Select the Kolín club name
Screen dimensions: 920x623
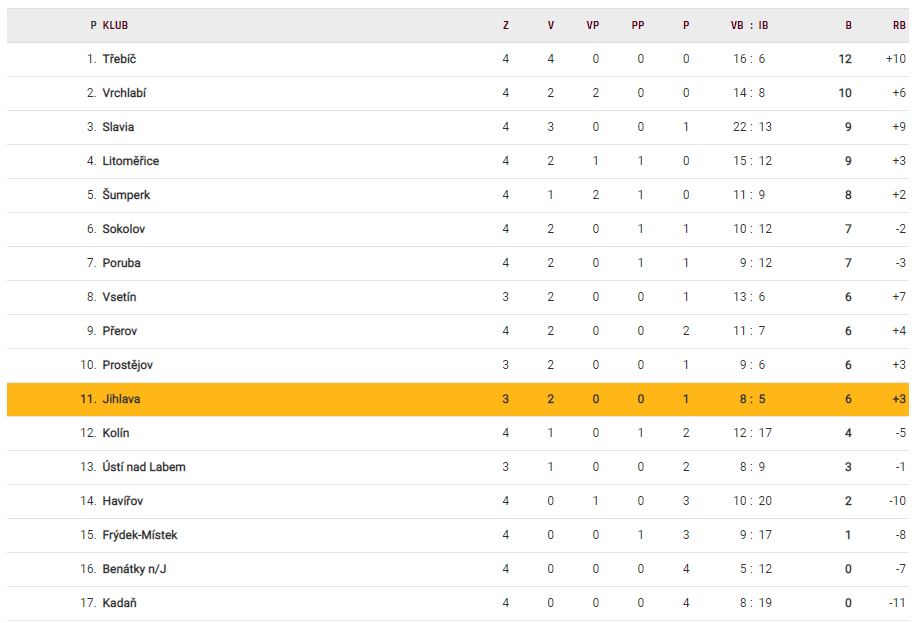pos(116,433)
